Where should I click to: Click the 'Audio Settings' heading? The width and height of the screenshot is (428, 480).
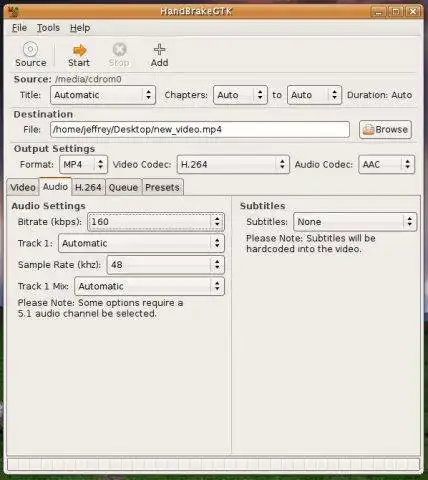(49, 206)
